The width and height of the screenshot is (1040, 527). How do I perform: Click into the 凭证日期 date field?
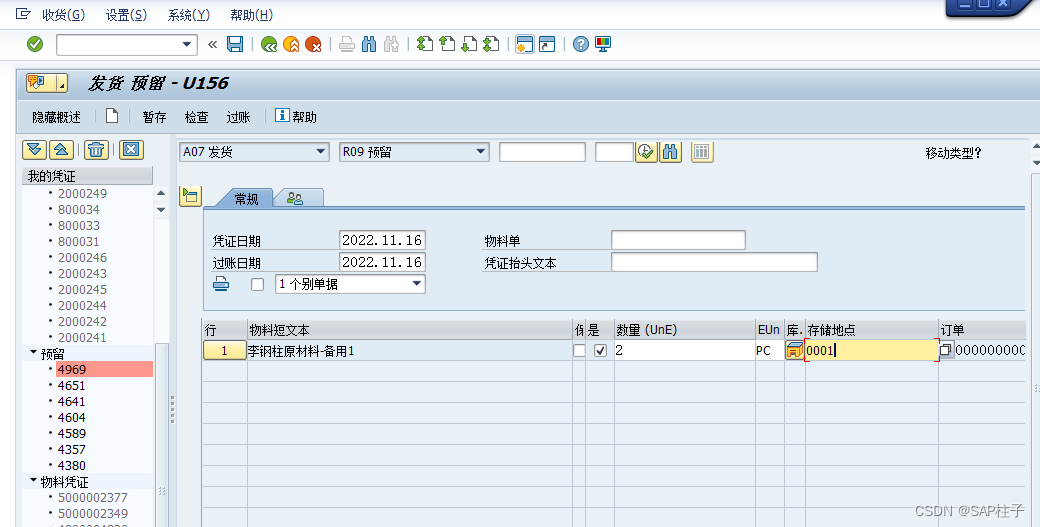click(x=382, y=240)
